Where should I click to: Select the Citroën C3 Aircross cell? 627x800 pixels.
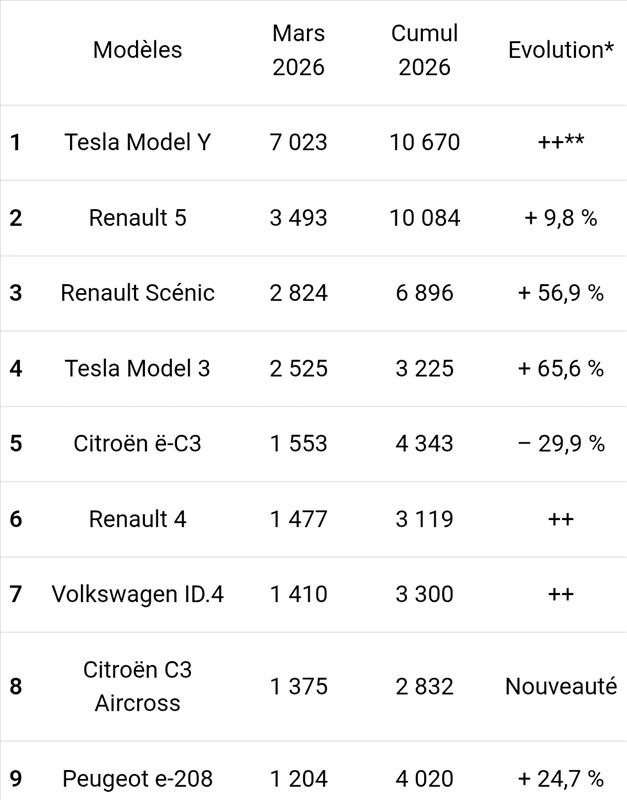(137, 686)
